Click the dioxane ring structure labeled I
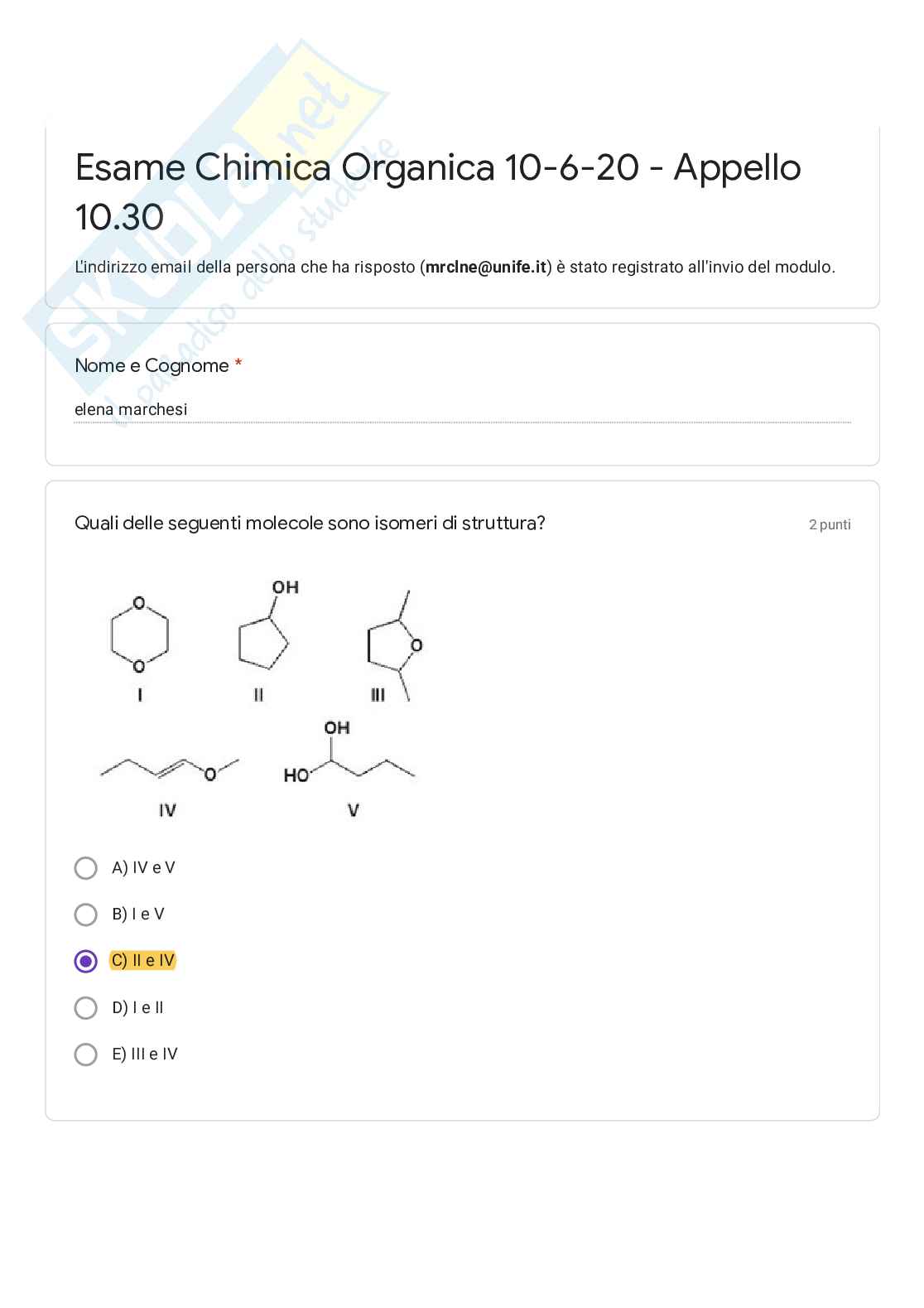The image size is (924, 1308). [139, 635]
